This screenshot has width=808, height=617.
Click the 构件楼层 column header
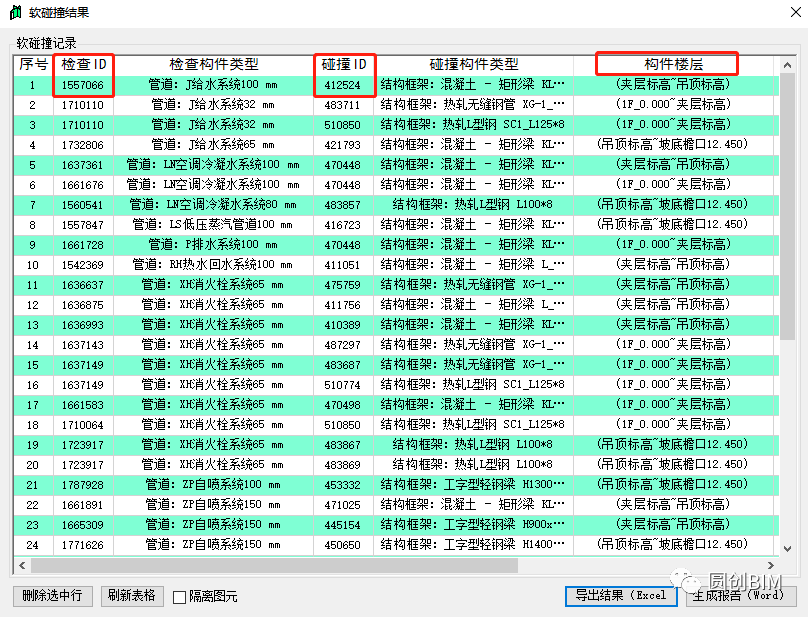[674, 64]
